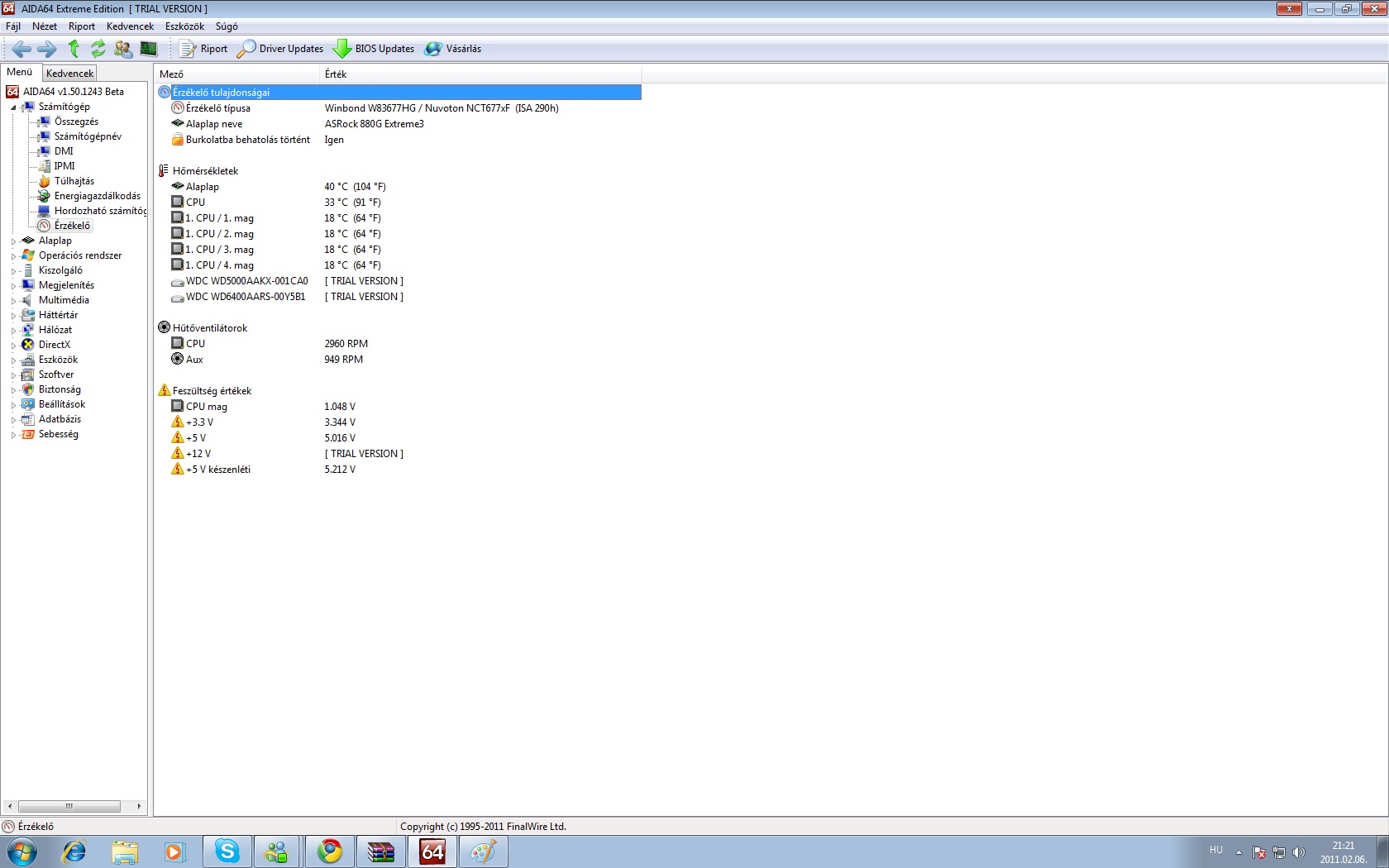Viewport: 1389px width, 868px height.
Task: Go up one level with green arrow
Action: 74,49
